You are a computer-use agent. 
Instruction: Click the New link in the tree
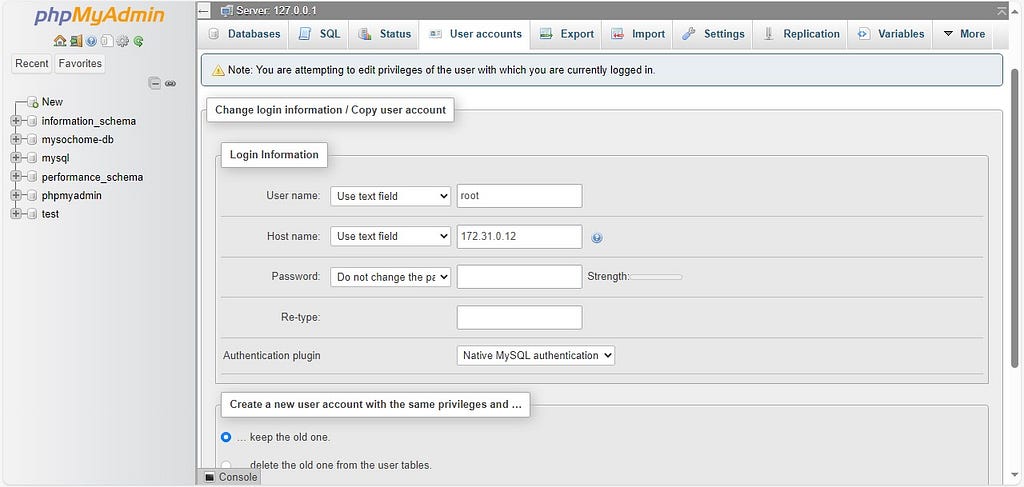[x=52, y=102]
